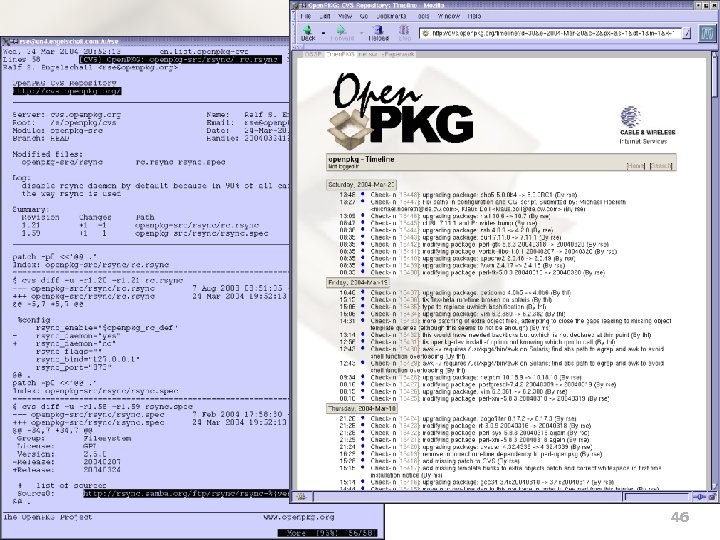Open the OpenPKG bookmark toolbar item
The image size is (720, 540).
340,54
